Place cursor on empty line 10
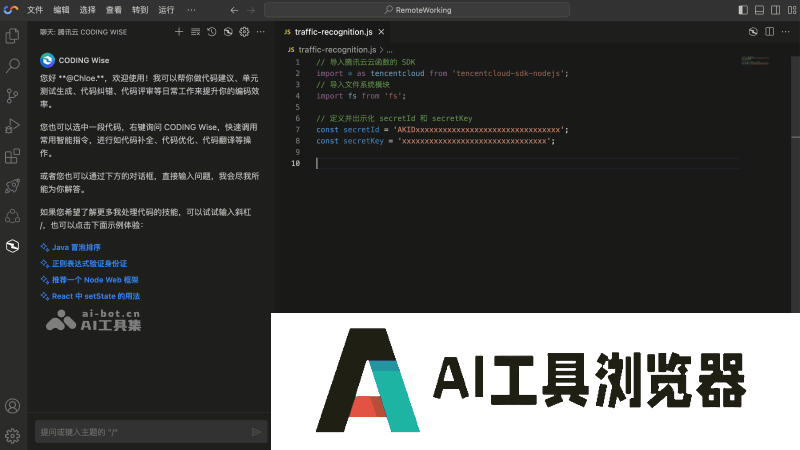 pyautogui.click(x=526, y=163)
